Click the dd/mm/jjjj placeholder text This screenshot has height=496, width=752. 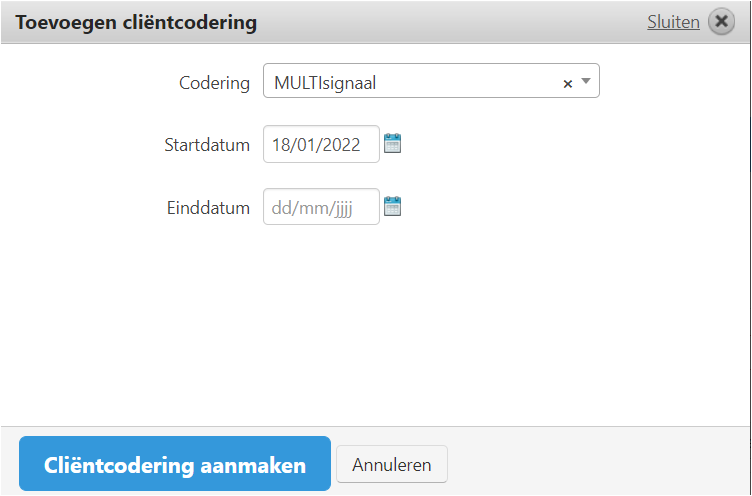[x=312, y=208]
